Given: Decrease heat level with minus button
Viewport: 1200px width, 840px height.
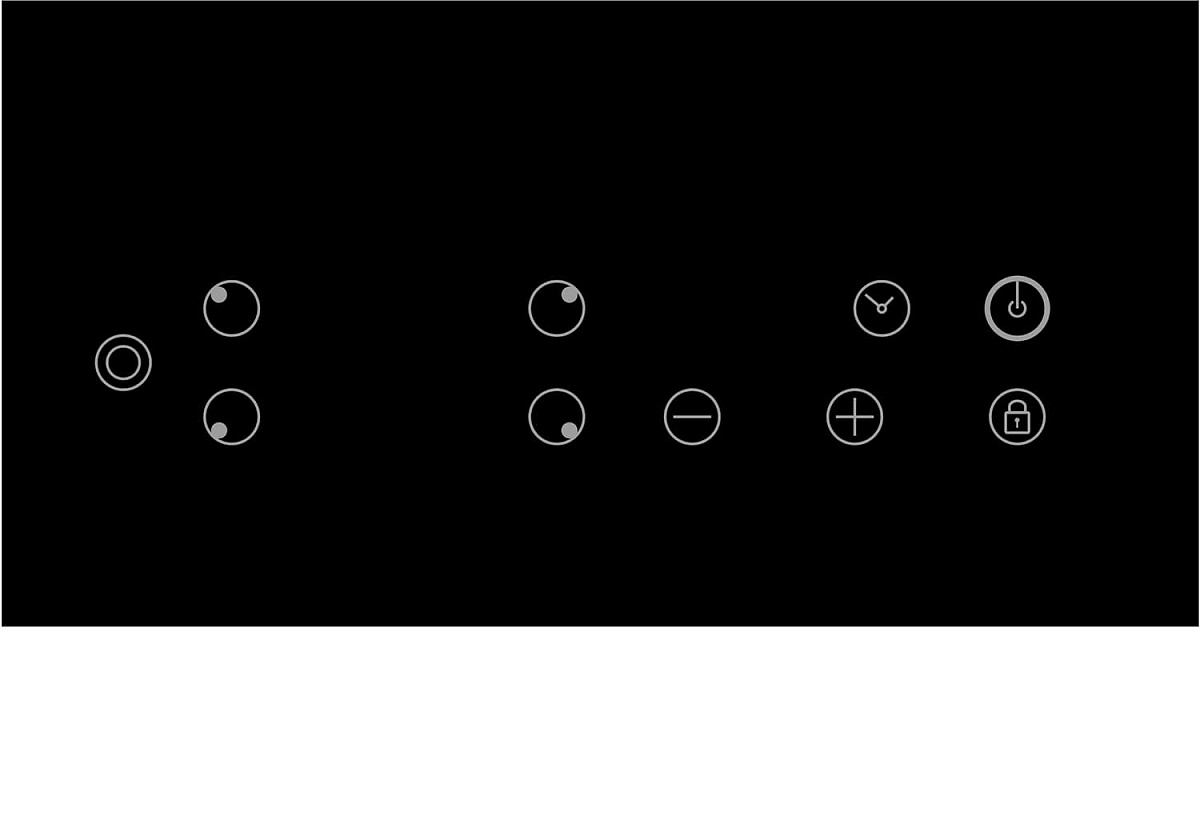Looking at the screenshot, I should tap(692, 417).
